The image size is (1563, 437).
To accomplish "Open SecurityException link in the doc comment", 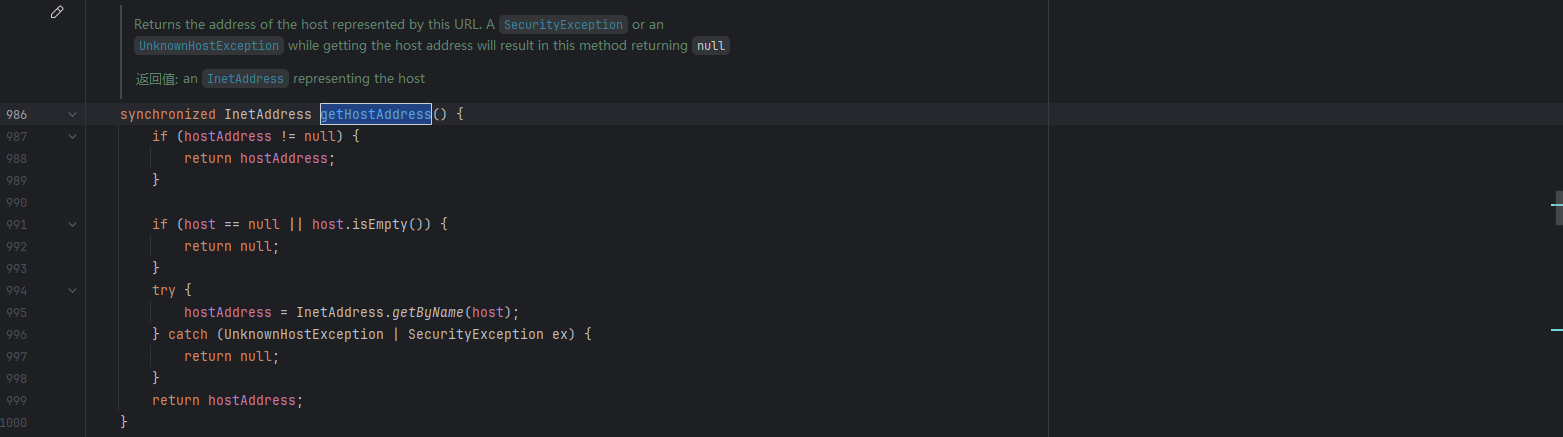I will click(x=563, y=24).
